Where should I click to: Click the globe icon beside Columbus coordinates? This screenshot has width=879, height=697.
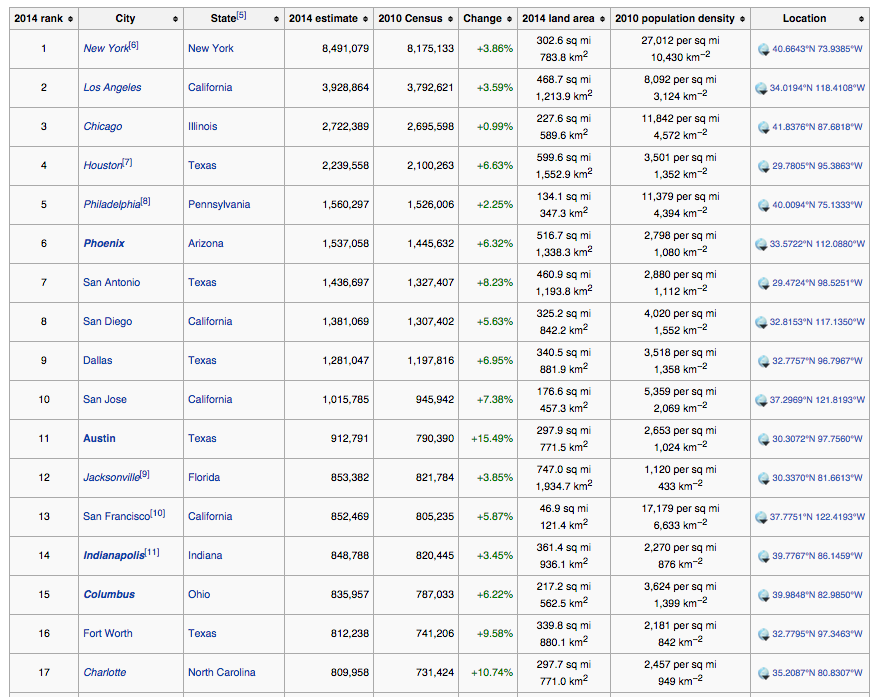pos(764,594)
